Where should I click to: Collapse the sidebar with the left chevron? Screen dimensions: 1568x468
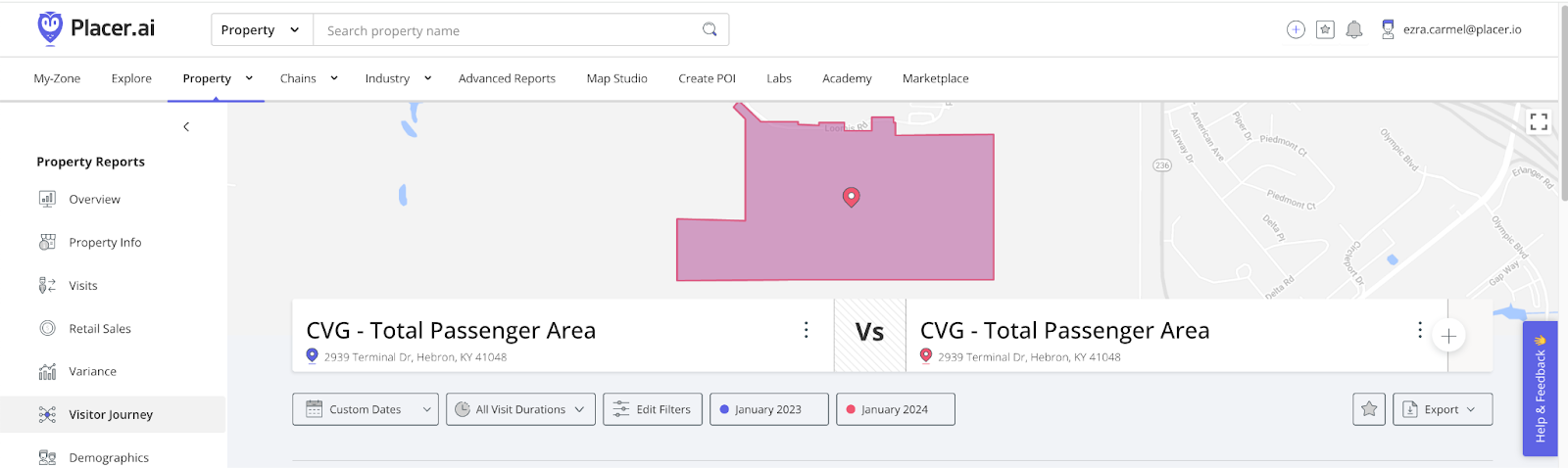click(186, 126)
